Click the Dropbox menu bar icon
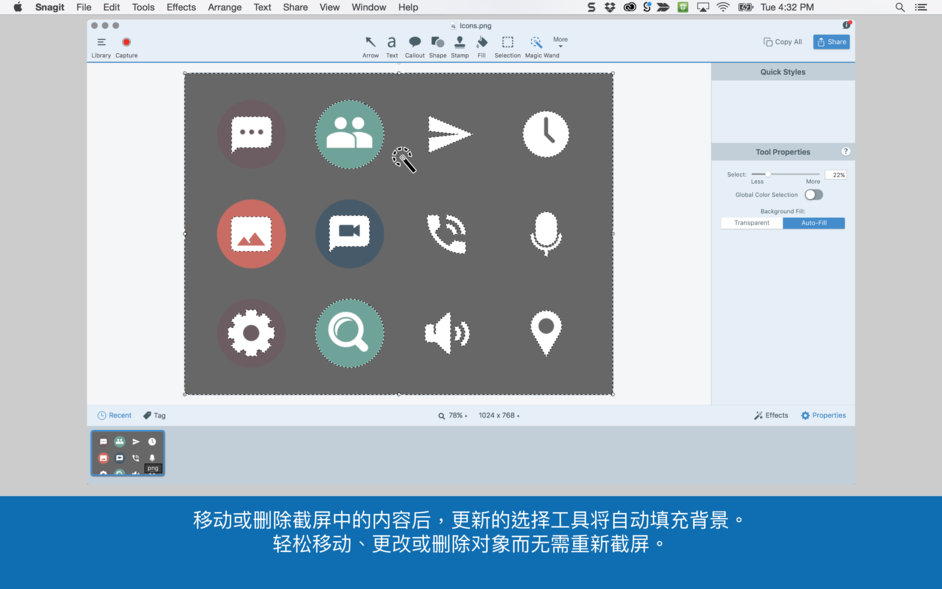 click(610, 7)
